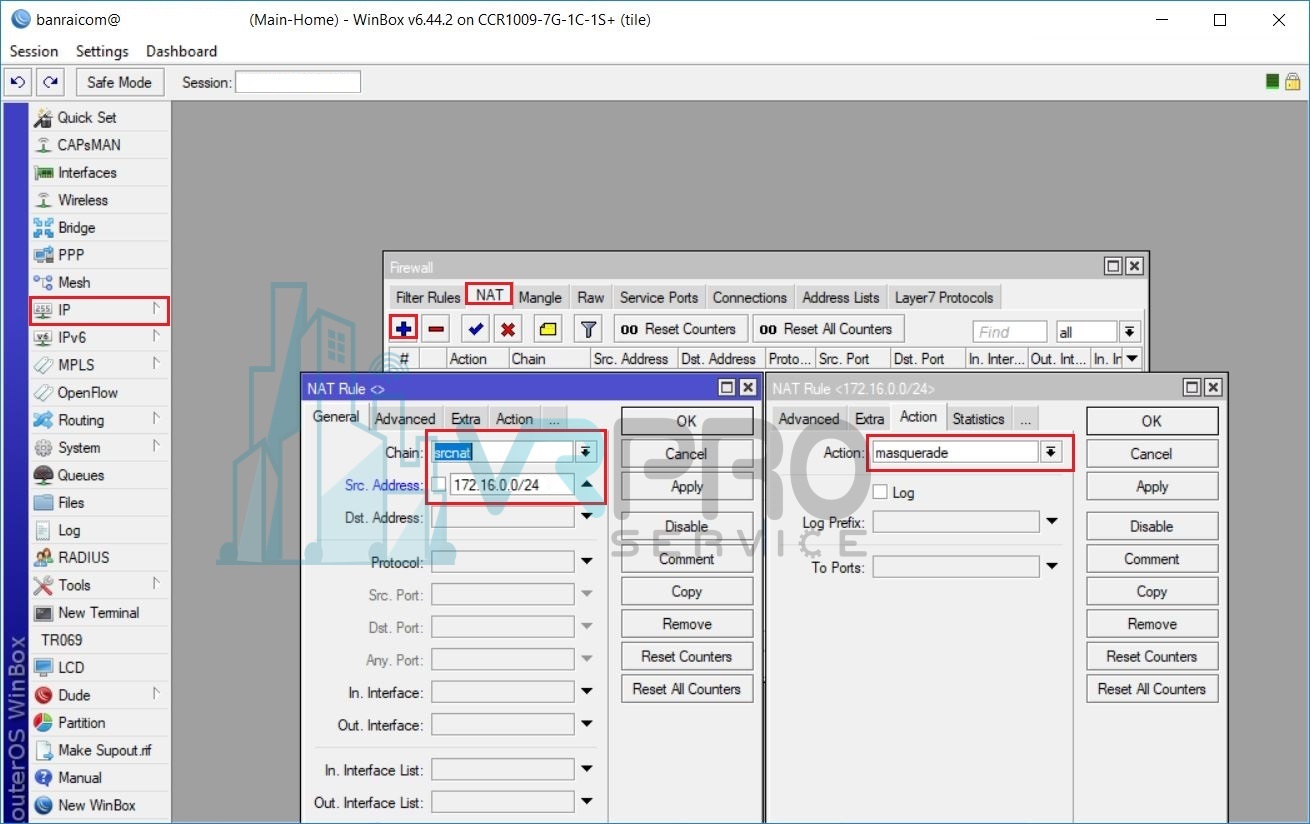Click the Find search field in Firewall

[x=1009, y=332]
